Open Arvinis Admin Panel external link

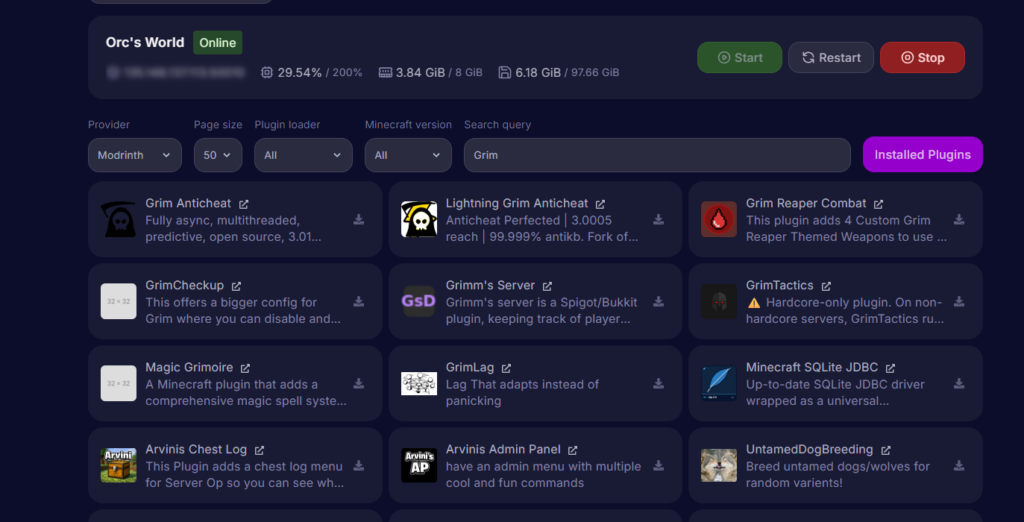point(573,450)
